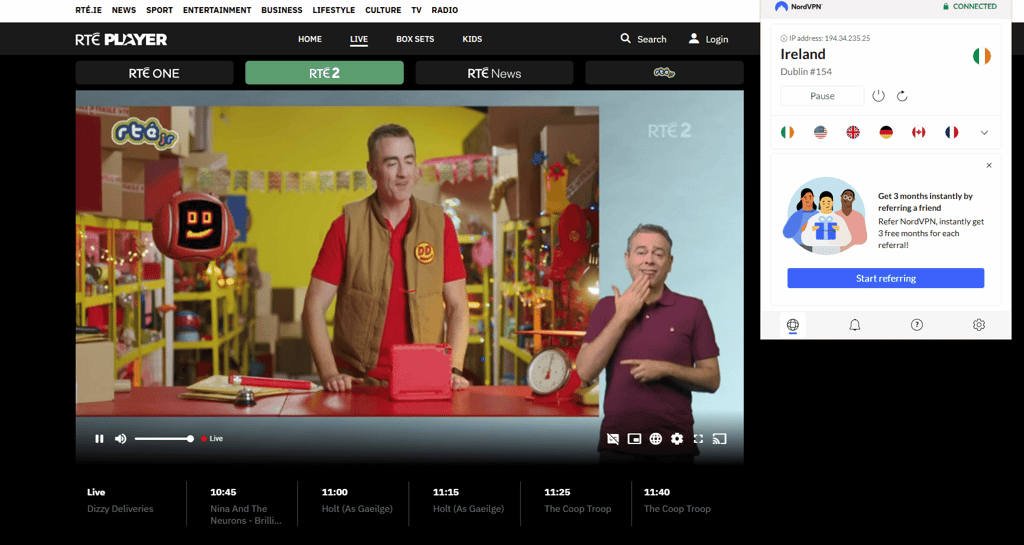Open the LIFESTYLE top bar link
This screenshot has height=545, width=1024.
[x=334, y=10]
